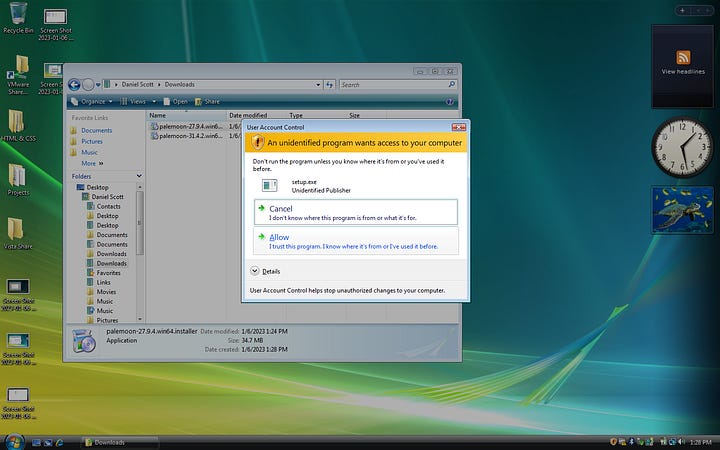Close the User Account Control dialog
This screenshot has height=450, width=720.
click(x=458, y=127)
